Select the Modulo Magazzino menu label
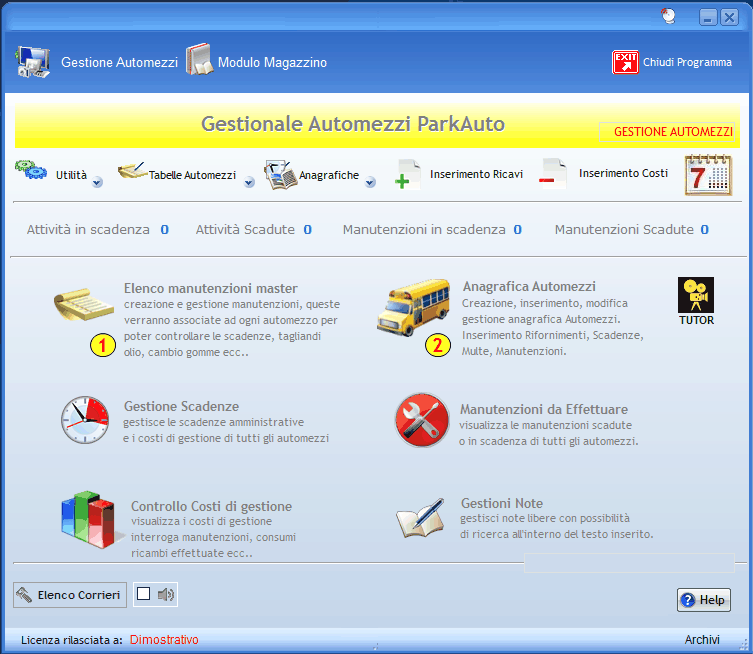 click(272, 62)
